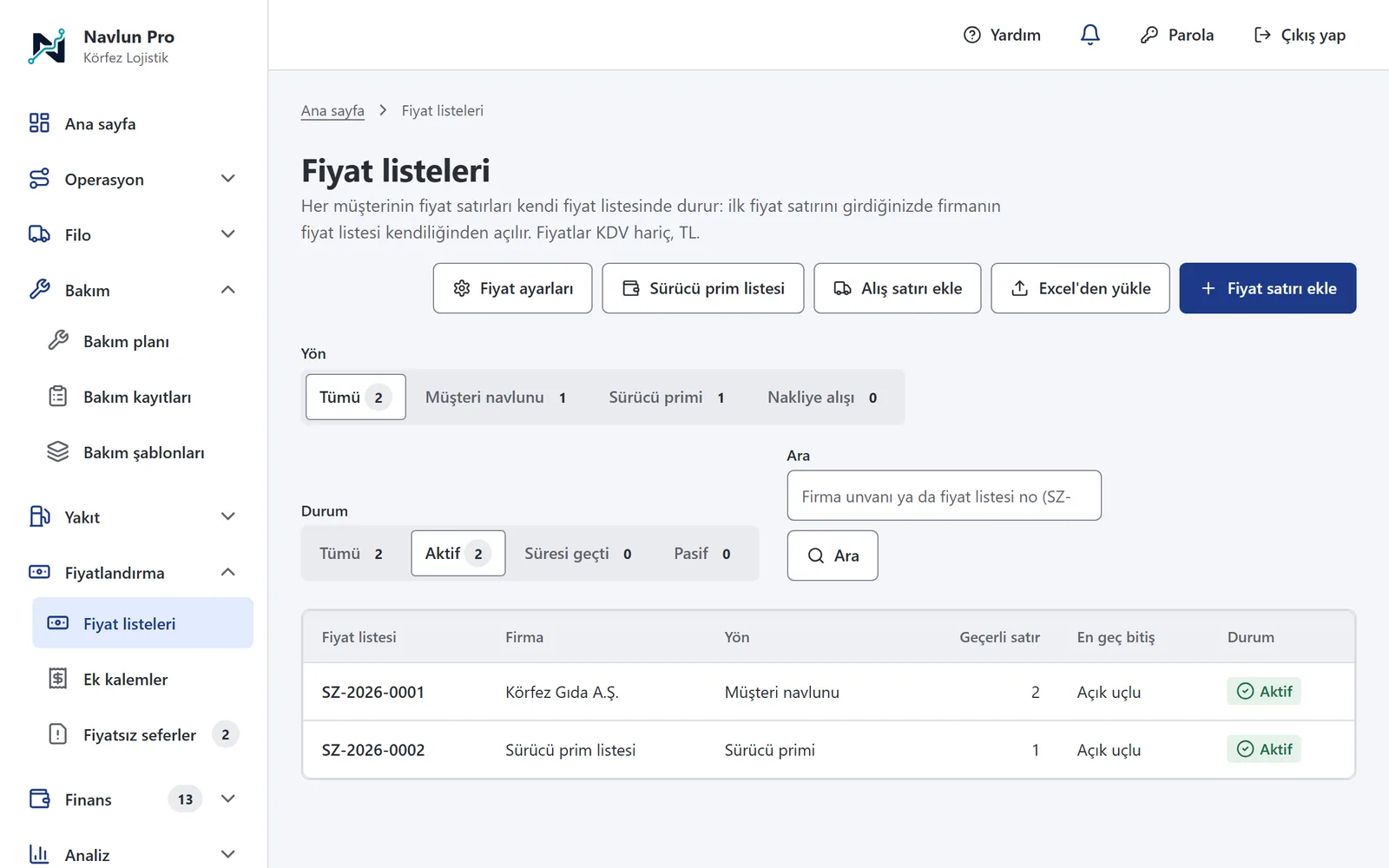Click the gear icon in Fiyat ayarları
Viewport: 1389px width, 868px height.
462,288
